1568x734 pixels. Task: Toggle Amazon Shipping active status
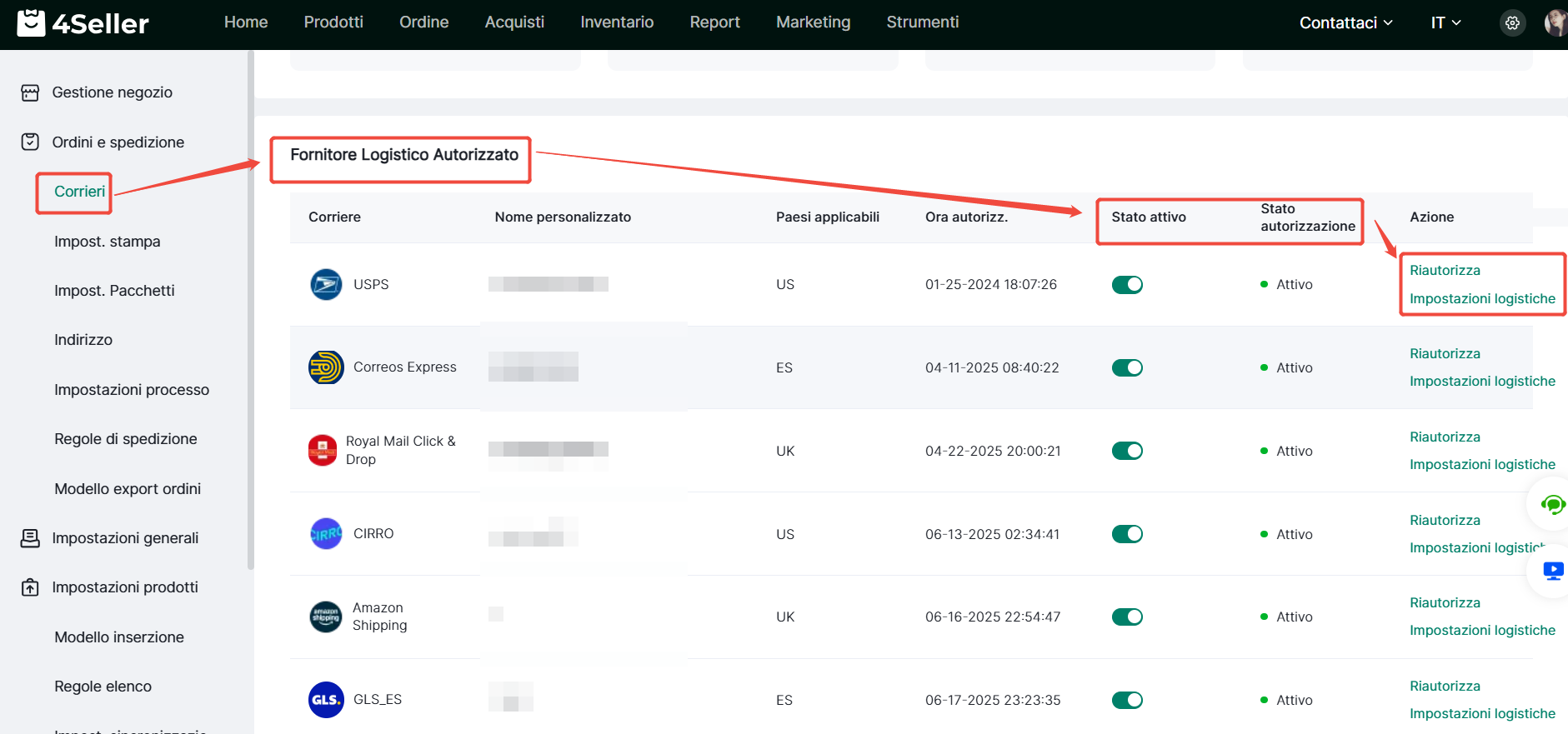pyautogui.click(x=1127, y=617)
